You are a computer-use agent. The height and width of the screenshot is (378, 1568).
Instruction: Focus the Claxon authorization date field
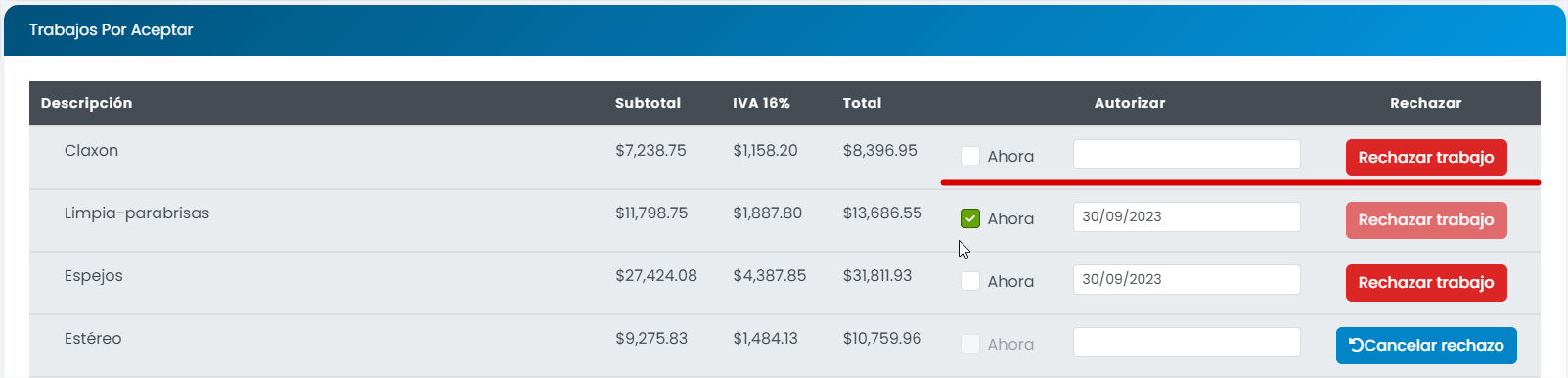click(1187, 154)
